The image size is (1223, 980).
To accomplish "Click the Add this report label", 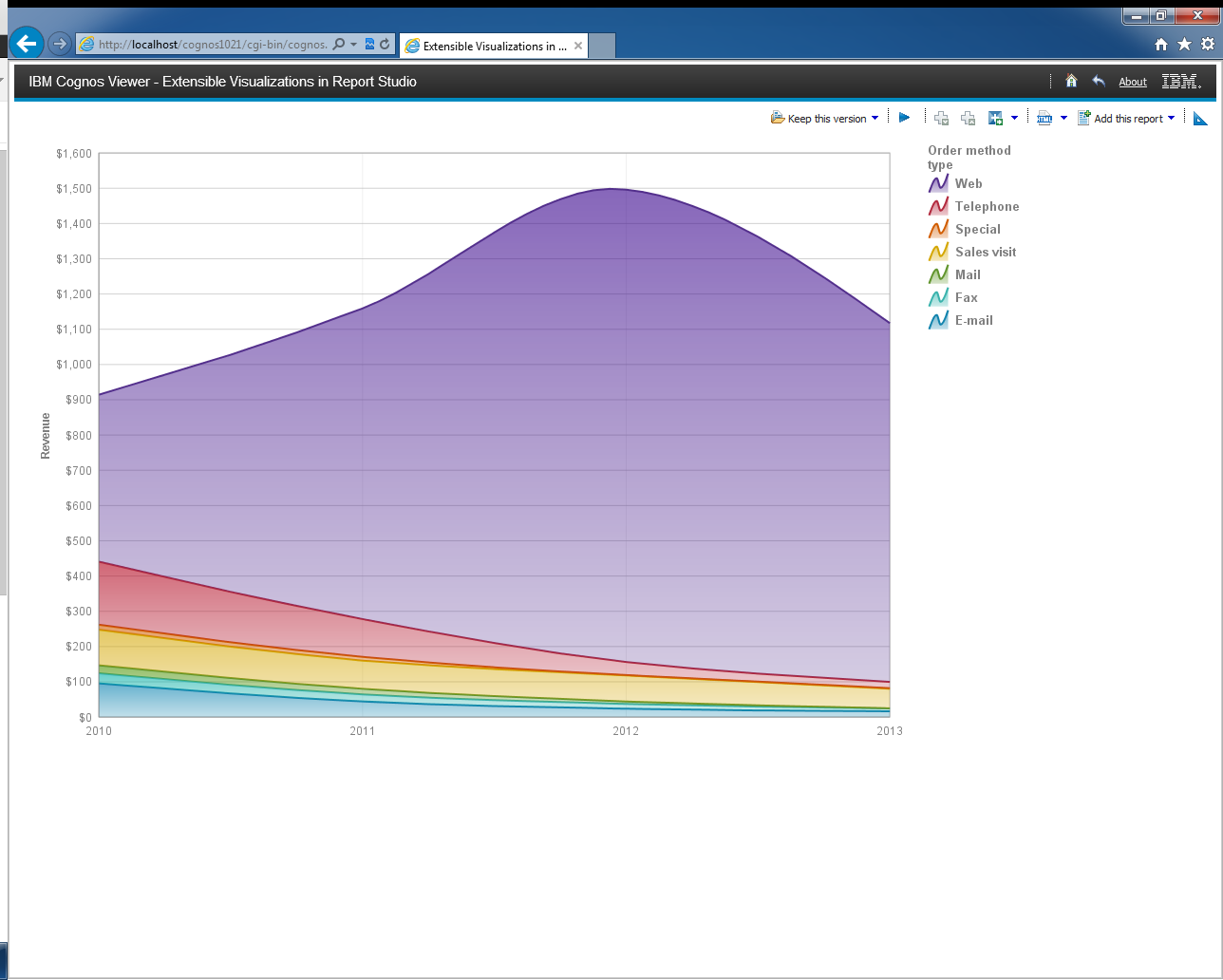I will point(1128,119).
